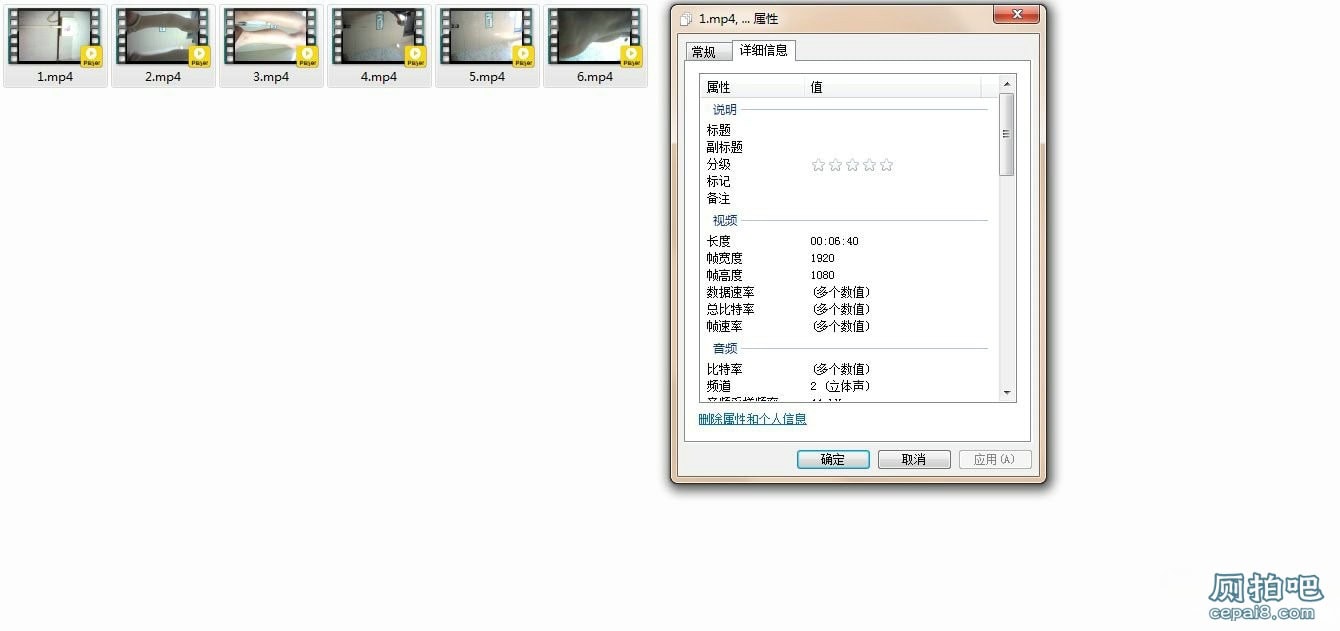Open the 详细信息 tab

764,50
